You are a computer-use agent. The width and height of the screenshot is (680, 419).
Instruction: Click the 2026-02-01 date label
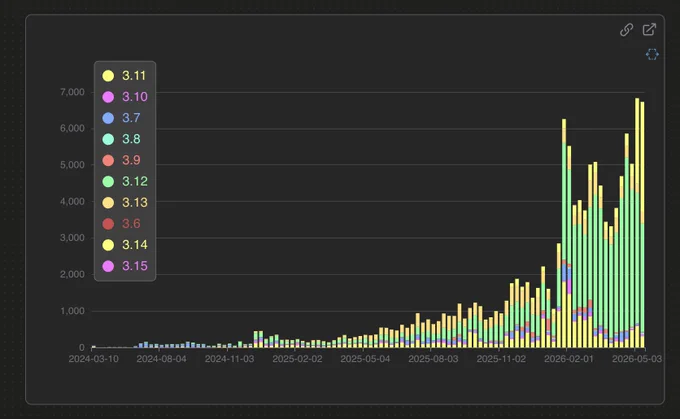click(x=569, y=359)
